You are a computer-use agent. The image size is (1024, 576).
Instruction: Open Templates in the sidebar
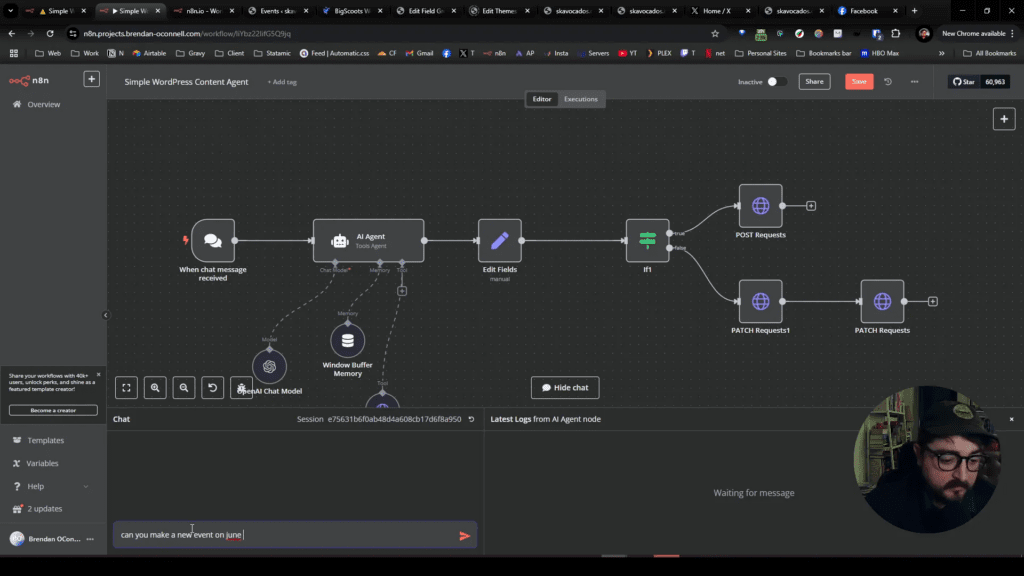(45, 440)
